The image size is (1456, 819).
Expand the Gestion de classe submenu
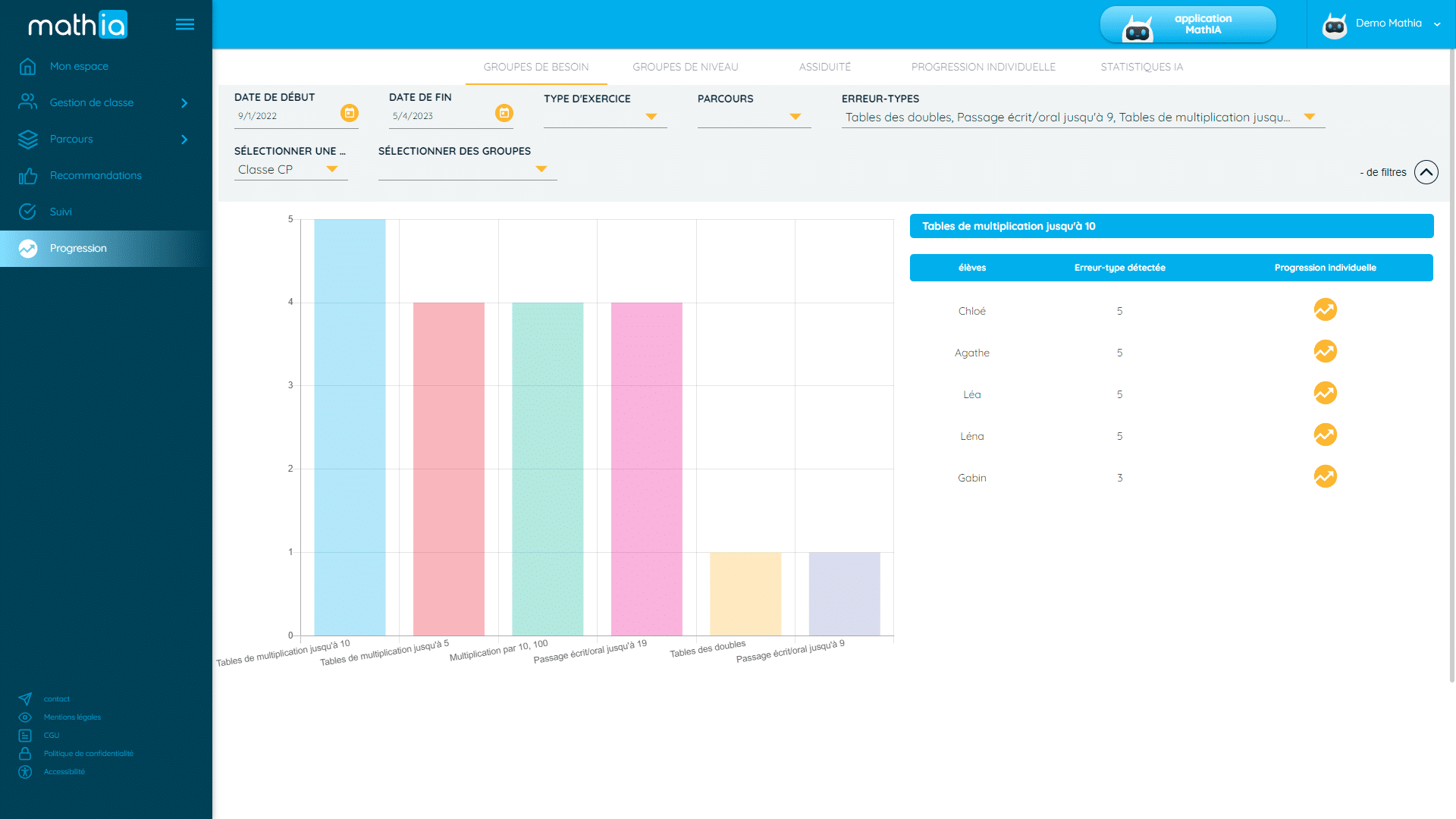coord(184,103)
